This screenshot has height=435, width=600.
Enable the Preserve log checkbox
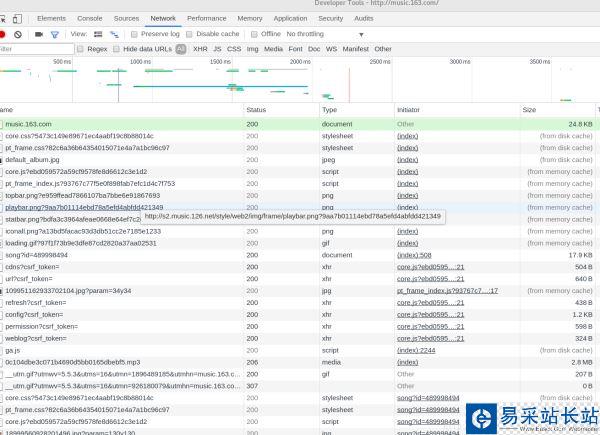(134, 34)
